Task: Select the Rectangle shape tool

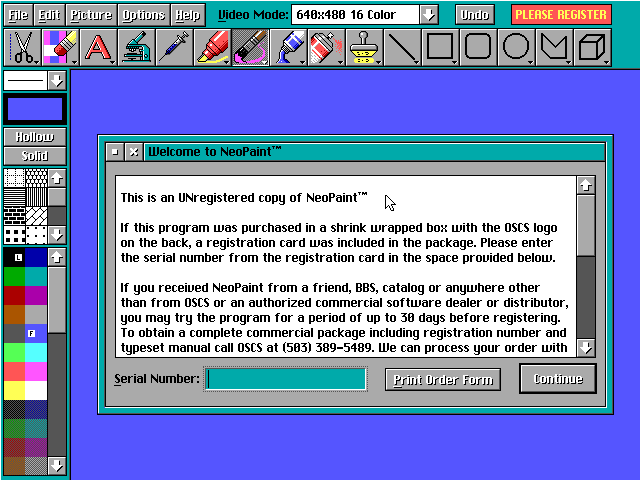Action: pyautogui.click(x=440, y=47)
